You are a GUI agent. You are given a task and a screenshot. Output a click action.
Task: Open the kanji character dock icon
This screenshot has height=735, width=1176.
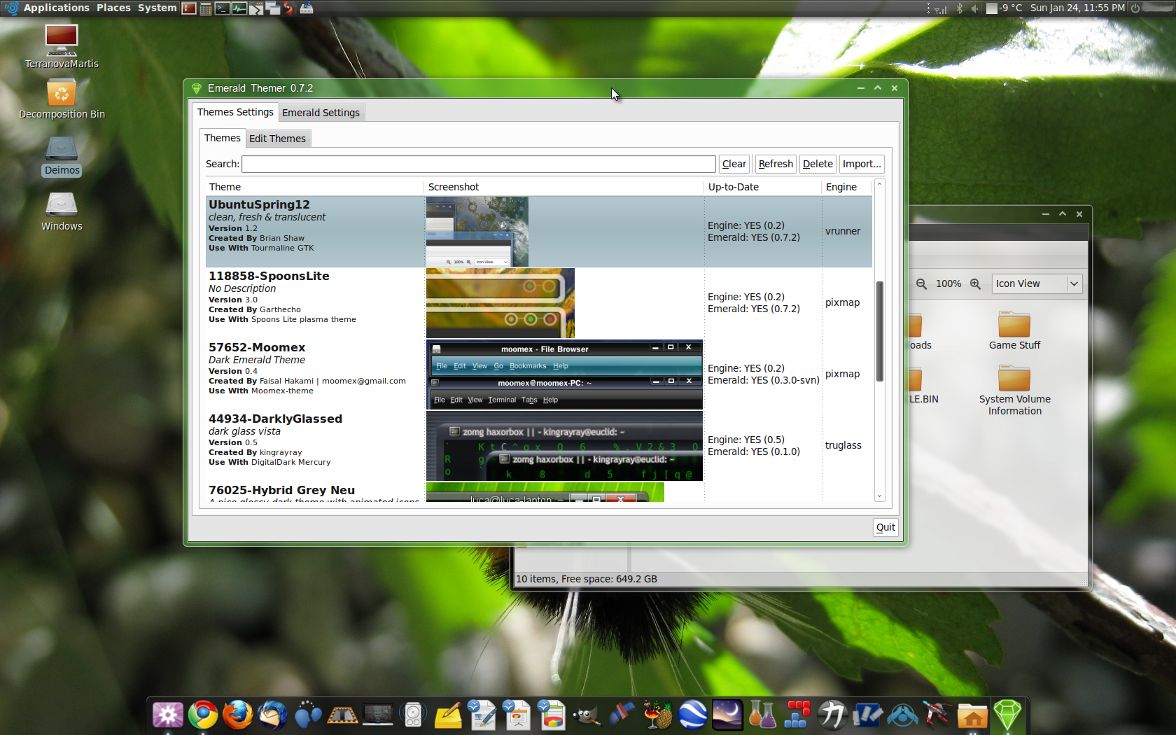point(832,714)
